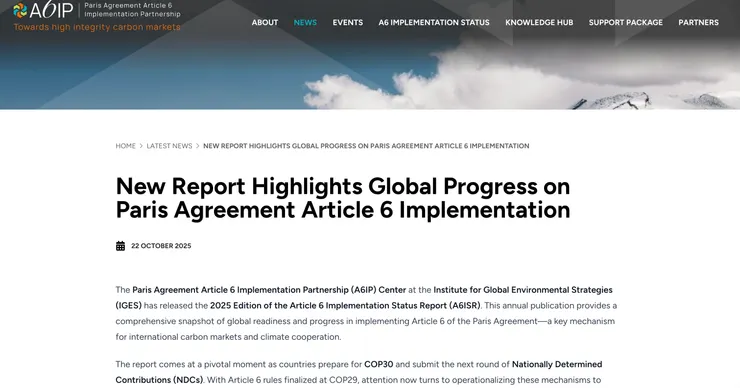Open the Partners page
Screen dimensions: 740x388
pos(698,22)
